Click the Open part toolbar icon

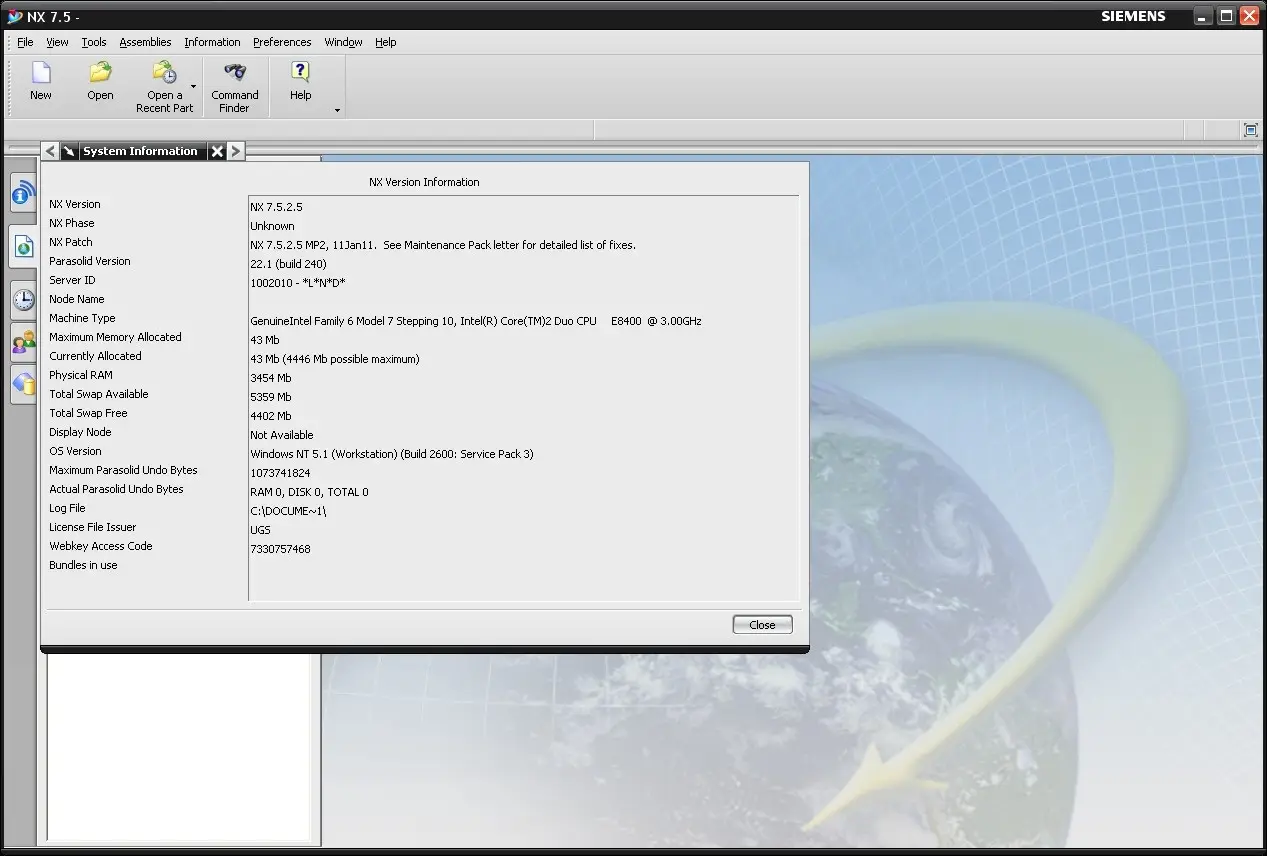pyautogui.click(x=100, y=73)
